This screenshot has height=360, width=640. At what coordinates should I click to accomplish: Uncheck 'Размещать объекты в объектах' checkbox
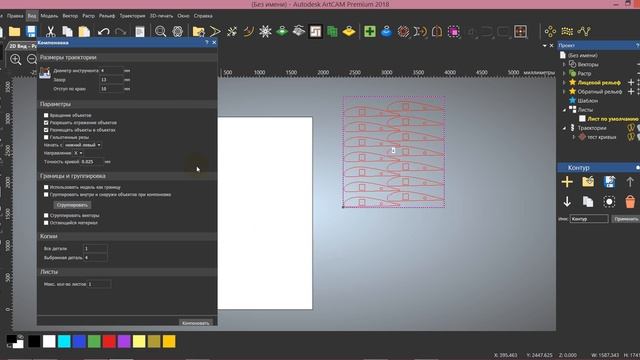tap(46, 130)
